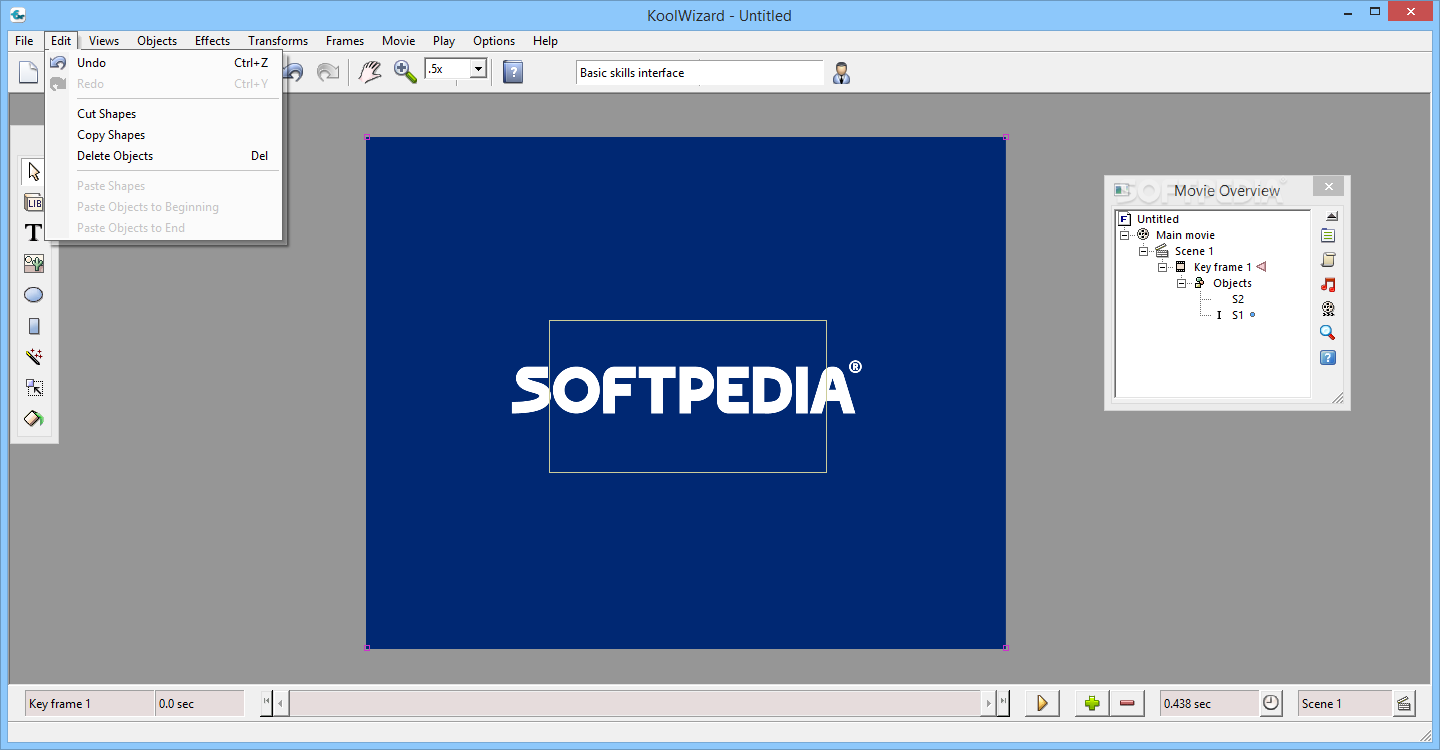Open the Views menu
The height and width of the screenshot is (750, 1440).
104,41
